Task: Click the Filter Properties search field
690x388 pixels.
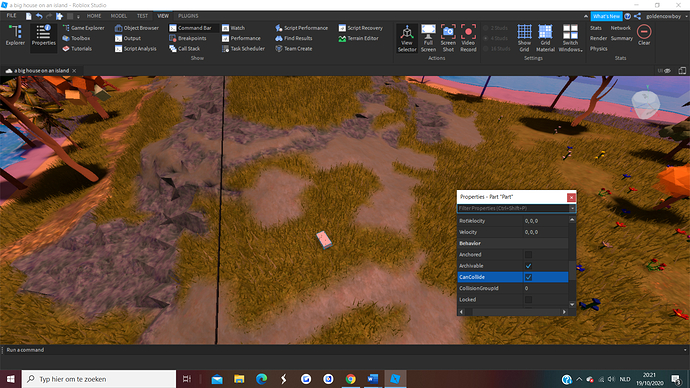Action: pyautogui.click(x=513, y=208)
